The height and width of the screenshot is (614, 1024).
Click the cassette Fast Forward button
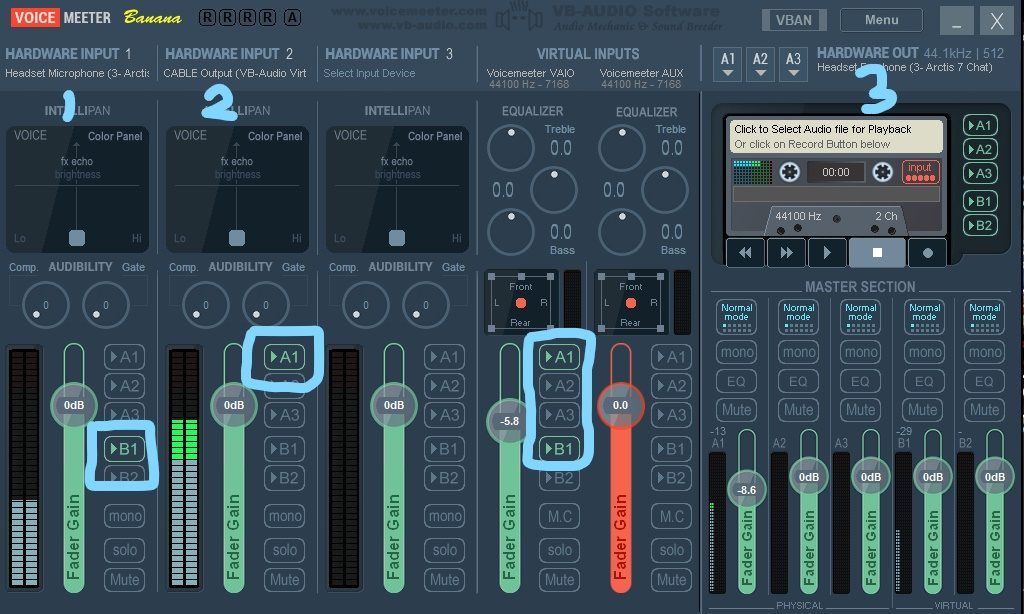tap(786, 253)
